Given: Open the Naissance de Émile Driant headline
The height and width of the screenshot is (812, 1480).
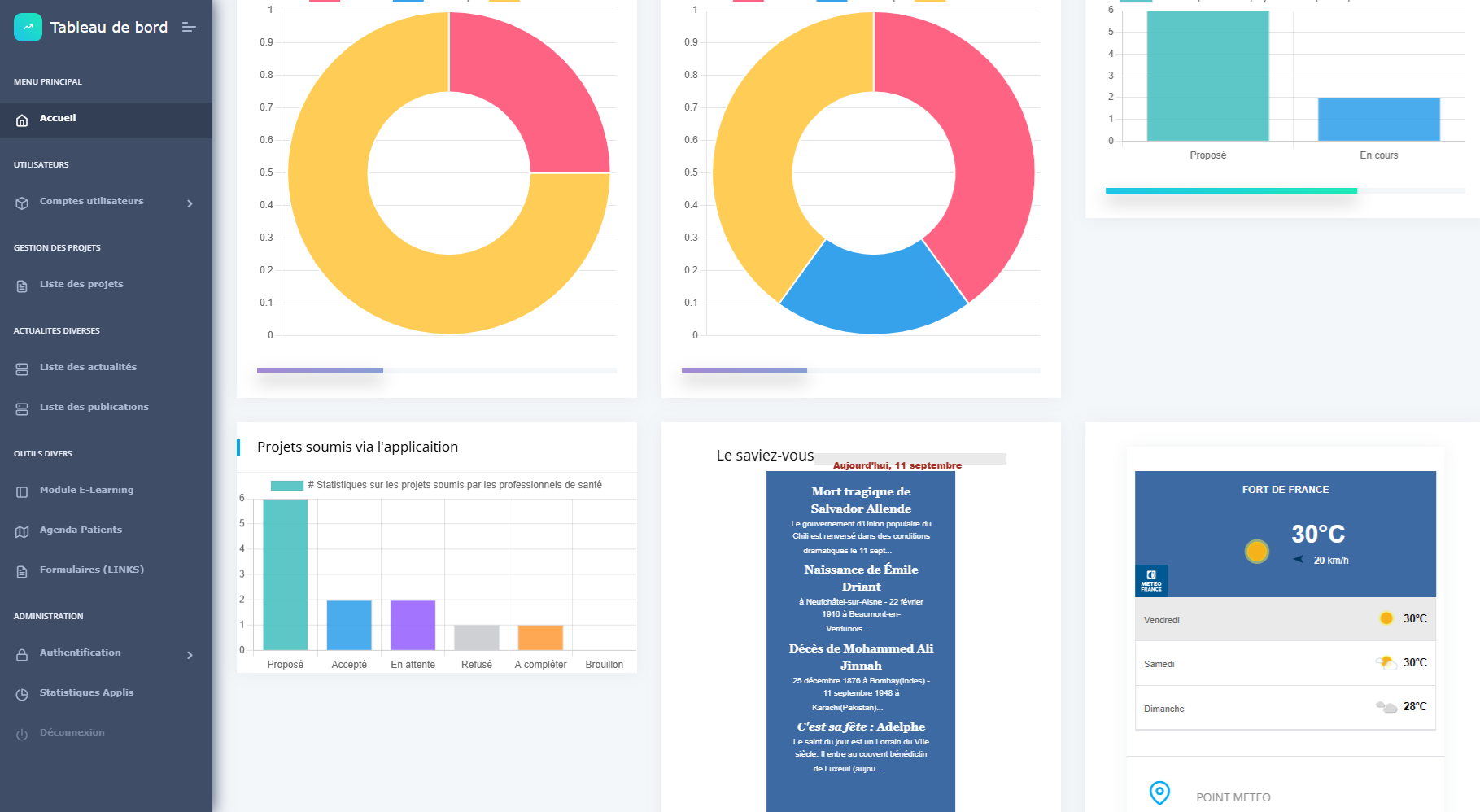Looking at the screenshot, I should tap(861, 578).
